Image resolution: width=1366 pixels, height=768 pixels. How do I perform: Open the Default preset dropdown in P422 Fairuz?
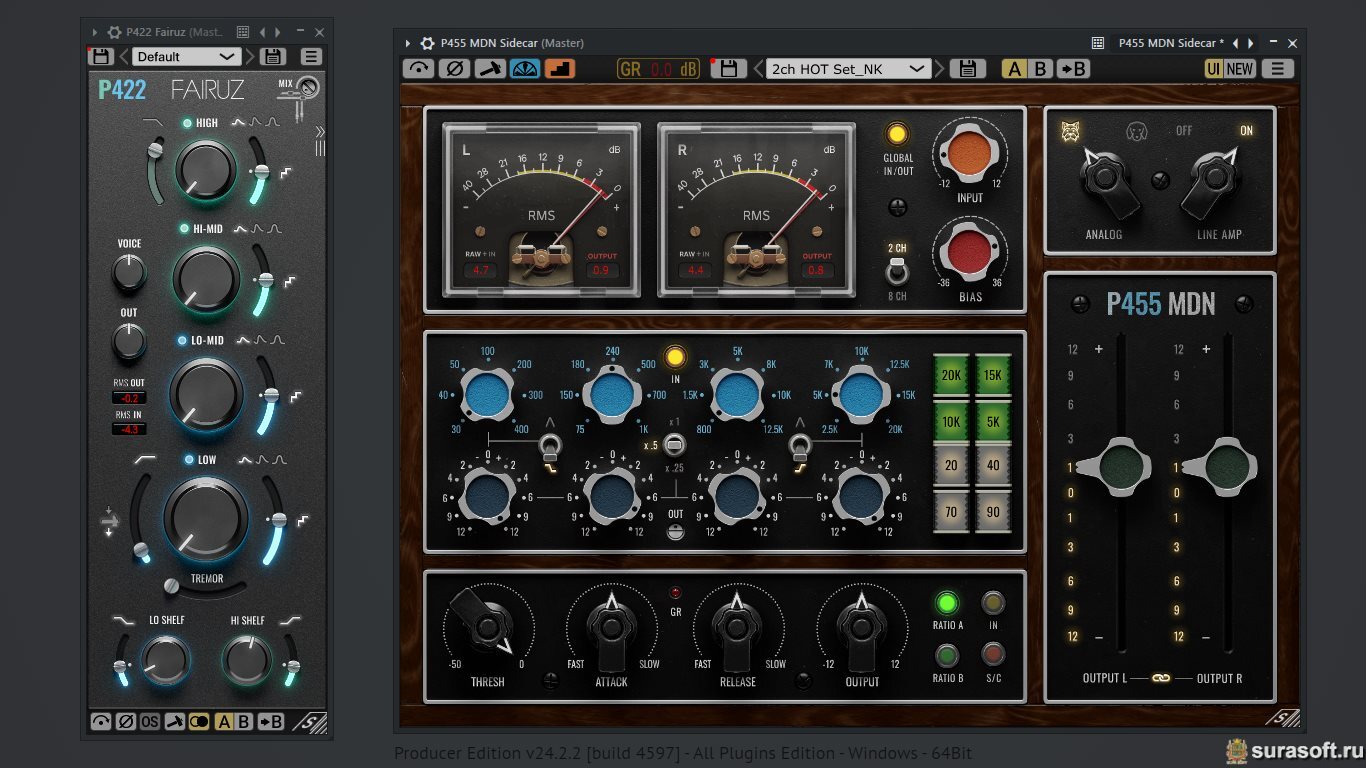click(x=187, y=56)
